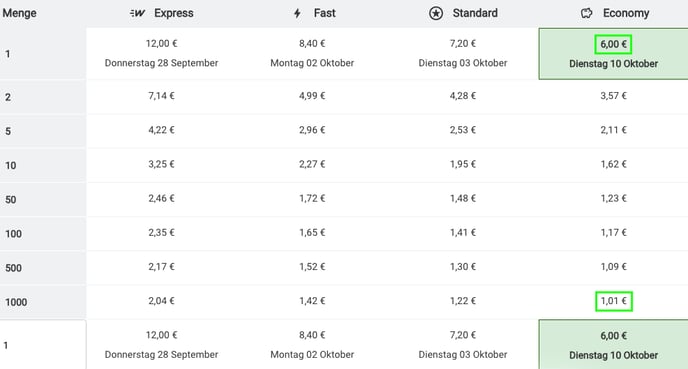Click outlined Economy price 1,01 € for 1000
This screenshot has height=369, width=688.
point(613,301)
